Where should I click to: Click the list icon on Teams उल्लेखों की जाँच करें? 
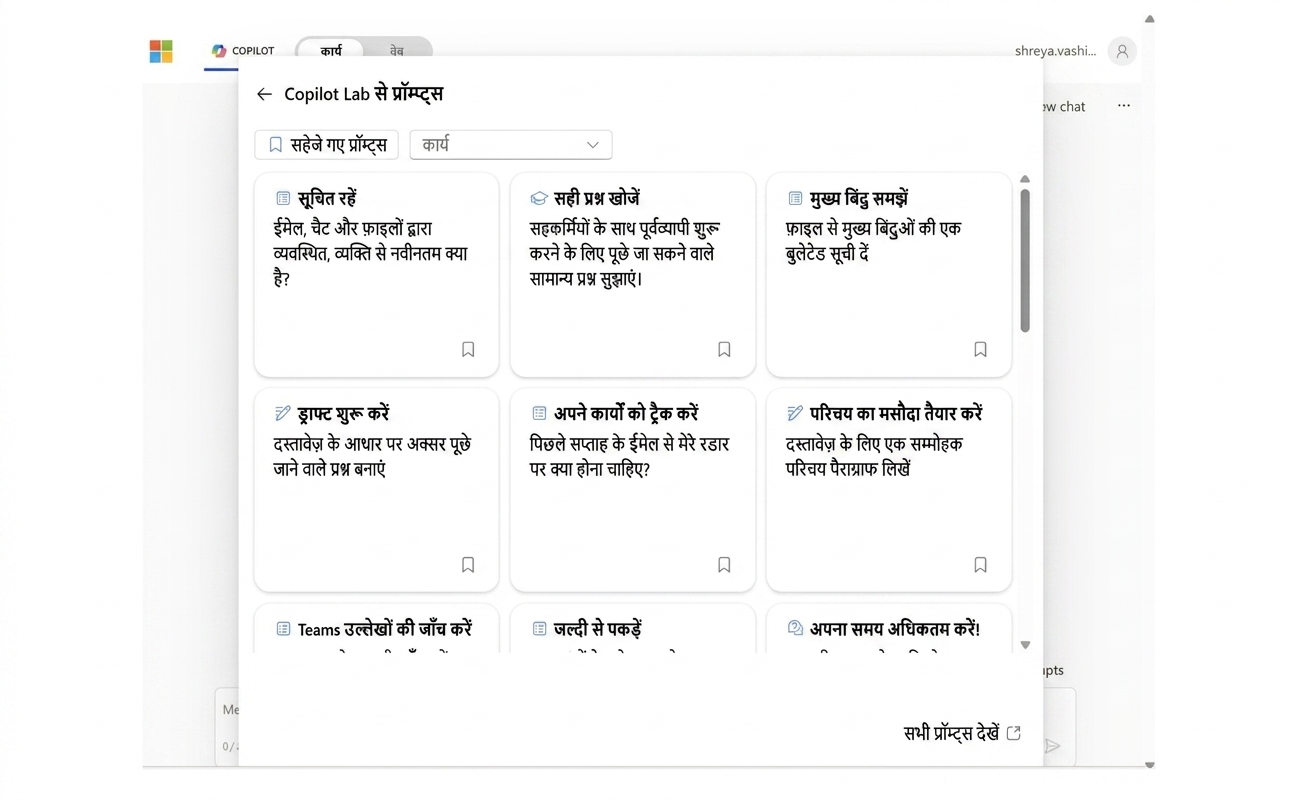click(283, 629)
